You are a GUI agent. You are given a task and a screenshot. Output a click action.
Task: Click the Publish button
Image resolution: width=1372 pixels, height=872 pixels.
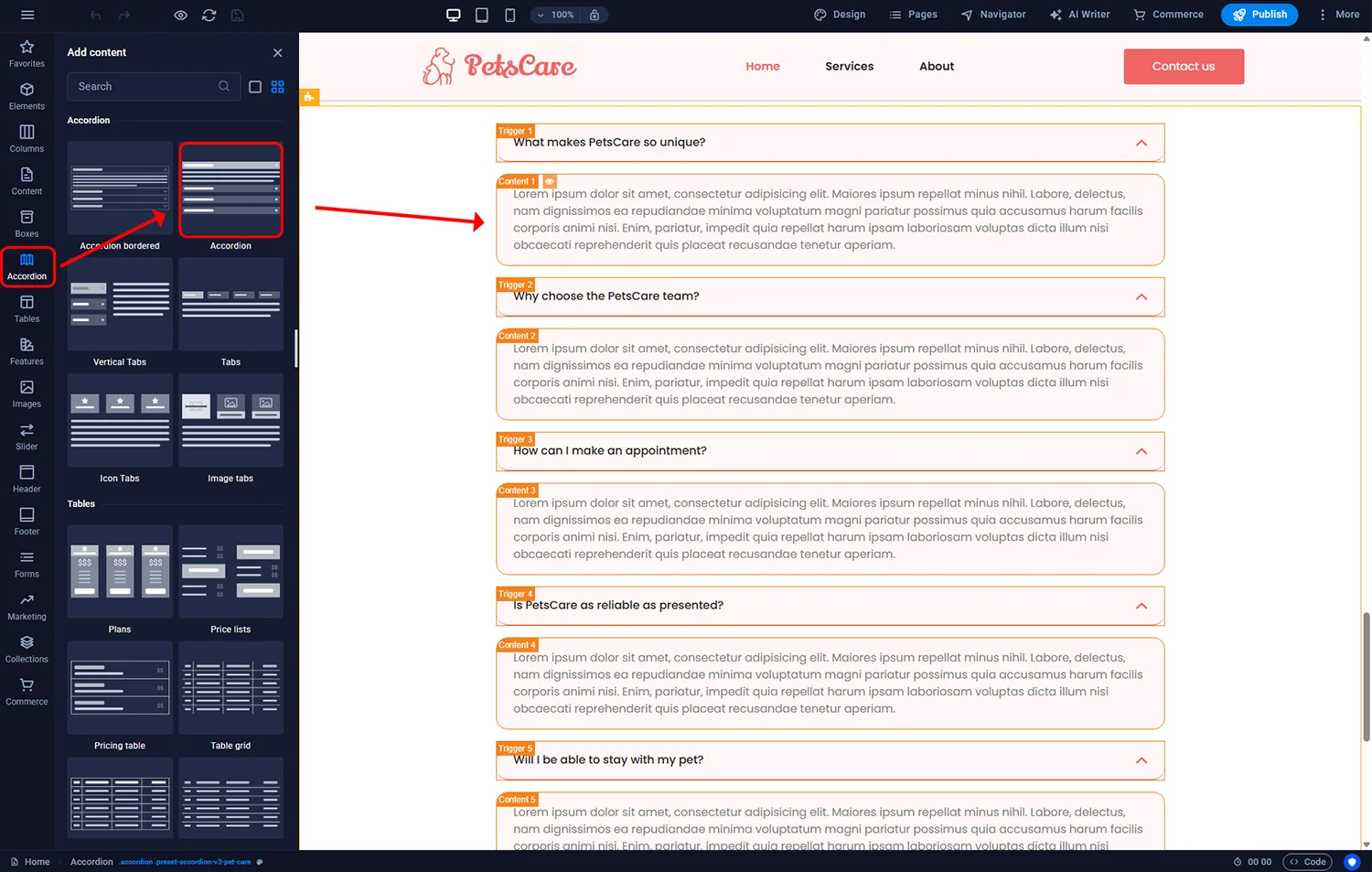[x=1259, y=15]
